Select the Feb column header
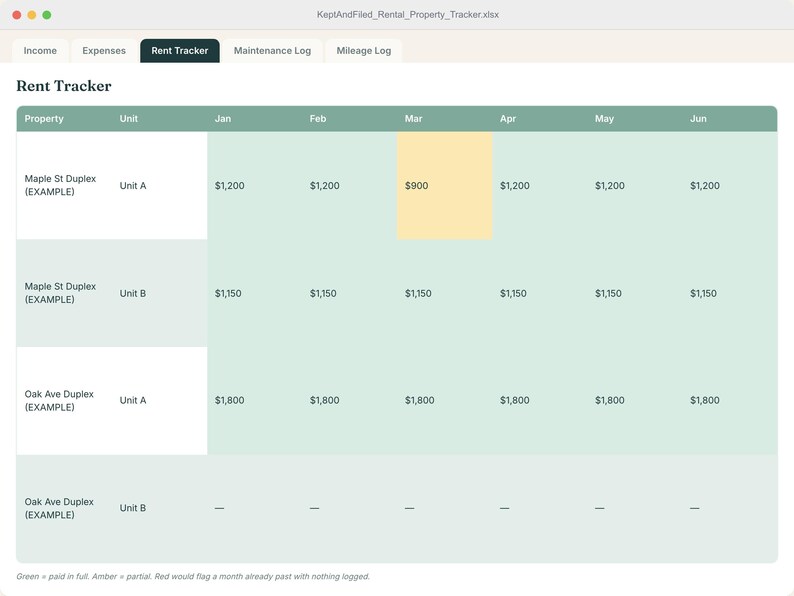The width and height of the screenshot is (794, 596). point(350,118)
